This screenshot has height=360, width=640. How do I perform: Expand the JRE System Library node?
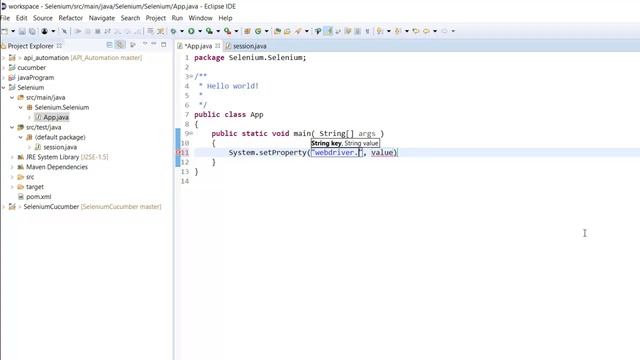(x=12, y=157)
